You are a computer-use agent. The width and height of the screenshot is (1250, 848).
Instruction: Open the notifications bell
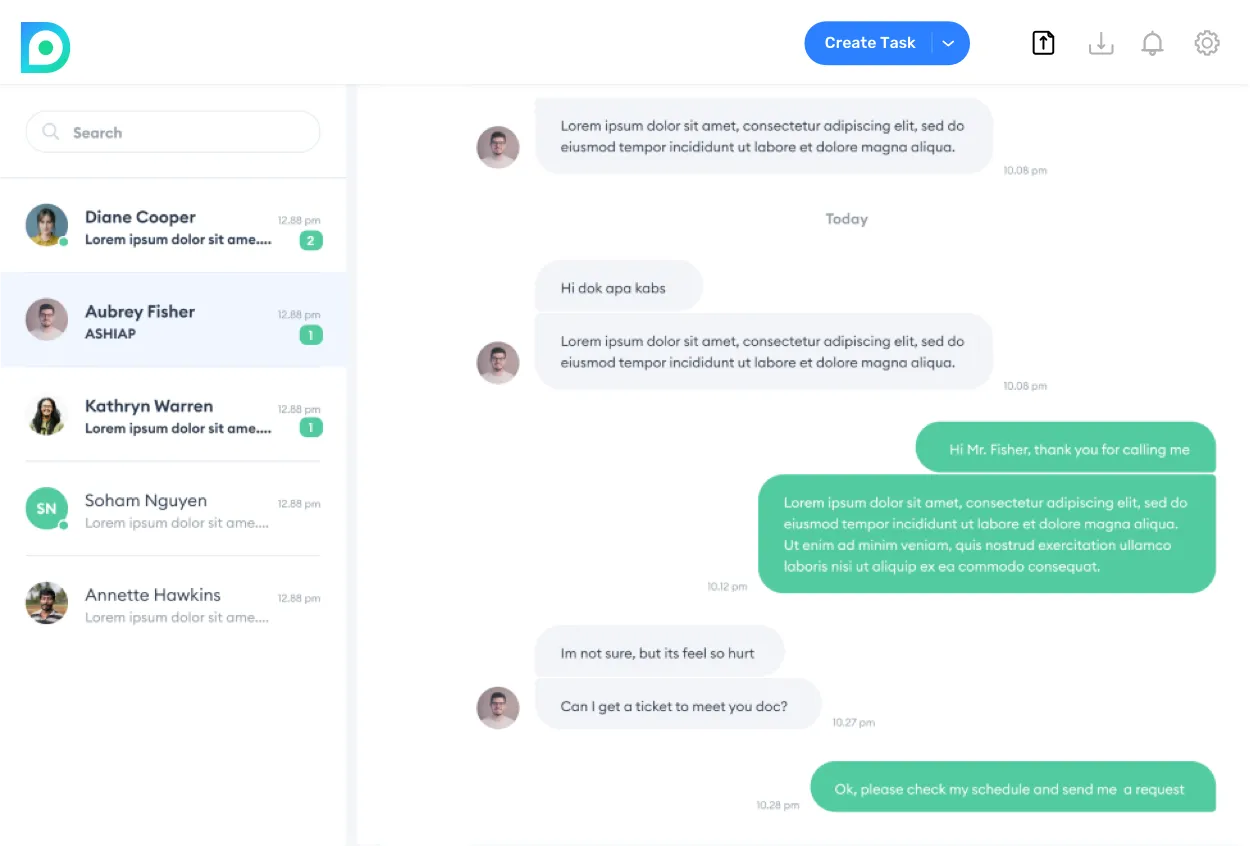1152,43
